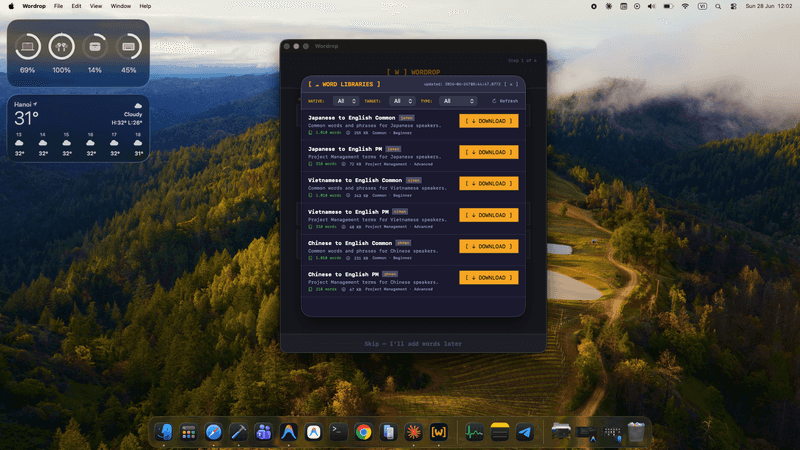Open the Wordrop [W] Dock icon
800x450 pixels.
click(438, 432)
